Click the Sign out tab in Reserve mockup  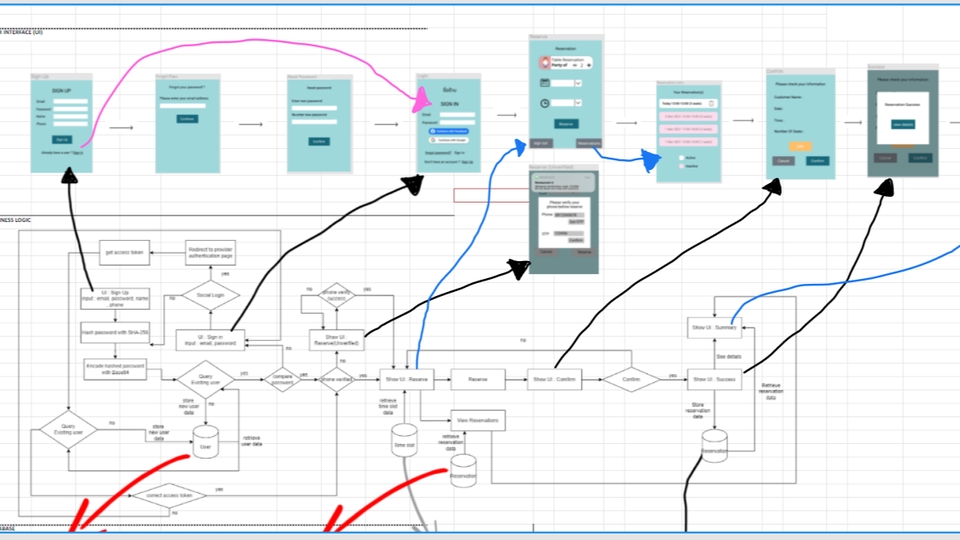(541, 143)
